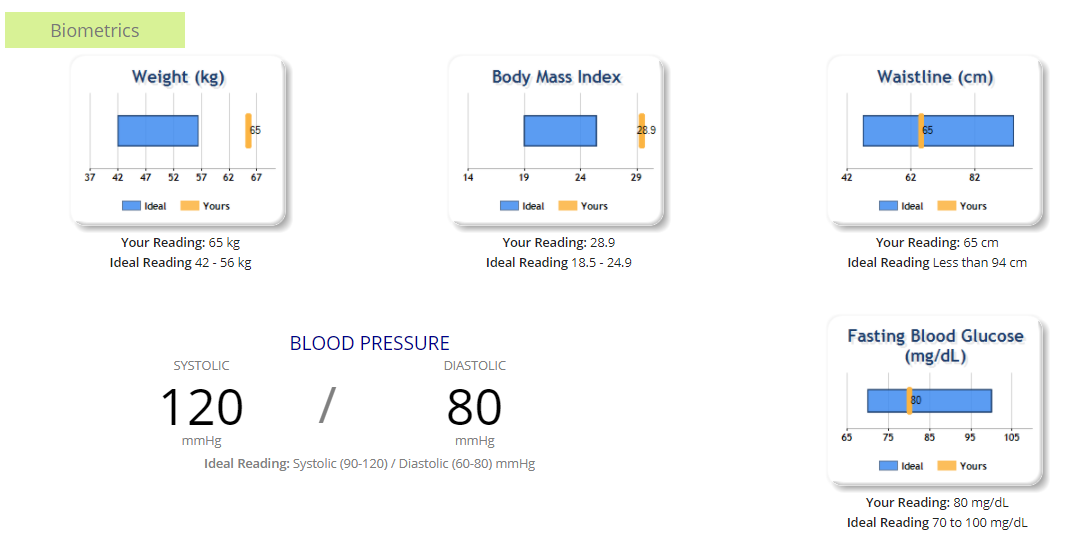Select orange Yours legend swatch under Waistline chart
Image resolution: width=1080 pixels, height=553 pixels.
pos(947,206)
